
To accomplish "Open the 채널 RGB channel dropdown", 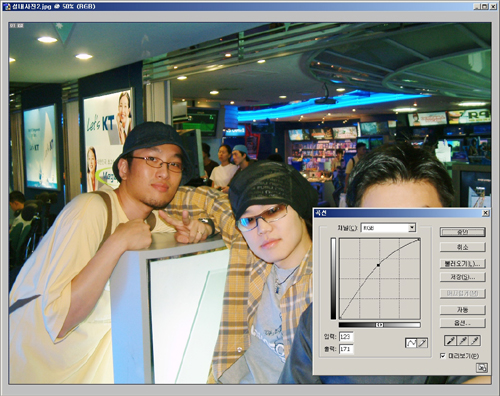I will tap(389, 228).
